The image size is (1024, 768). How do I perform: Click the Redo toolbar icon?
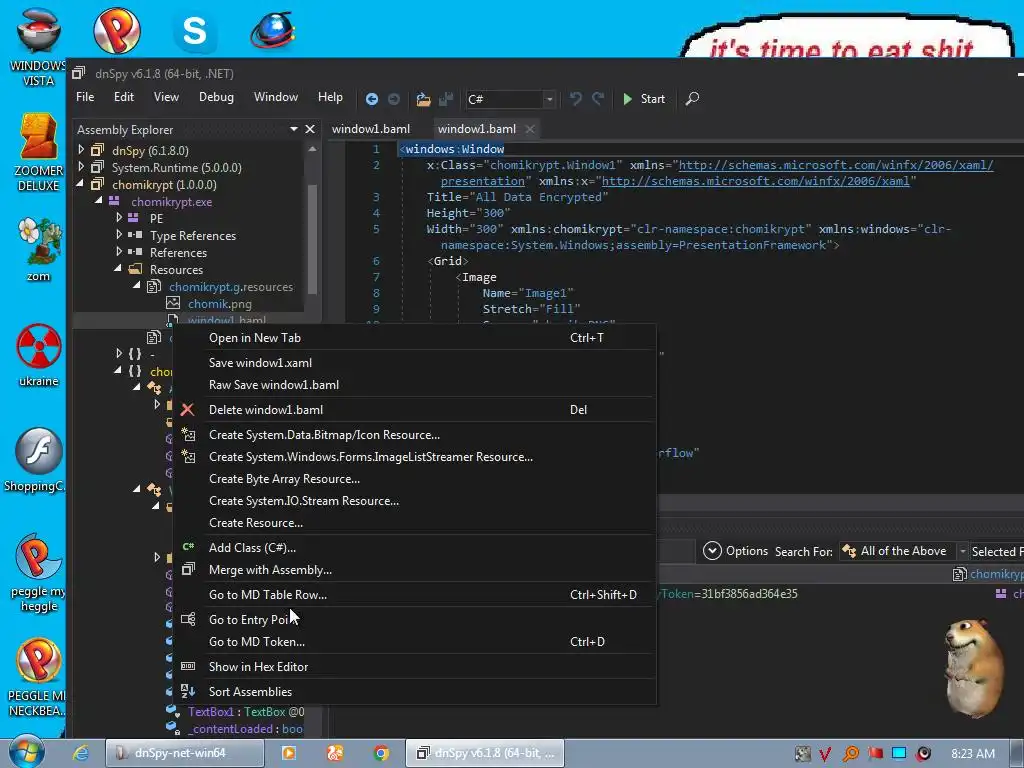[x=598, y=99]
